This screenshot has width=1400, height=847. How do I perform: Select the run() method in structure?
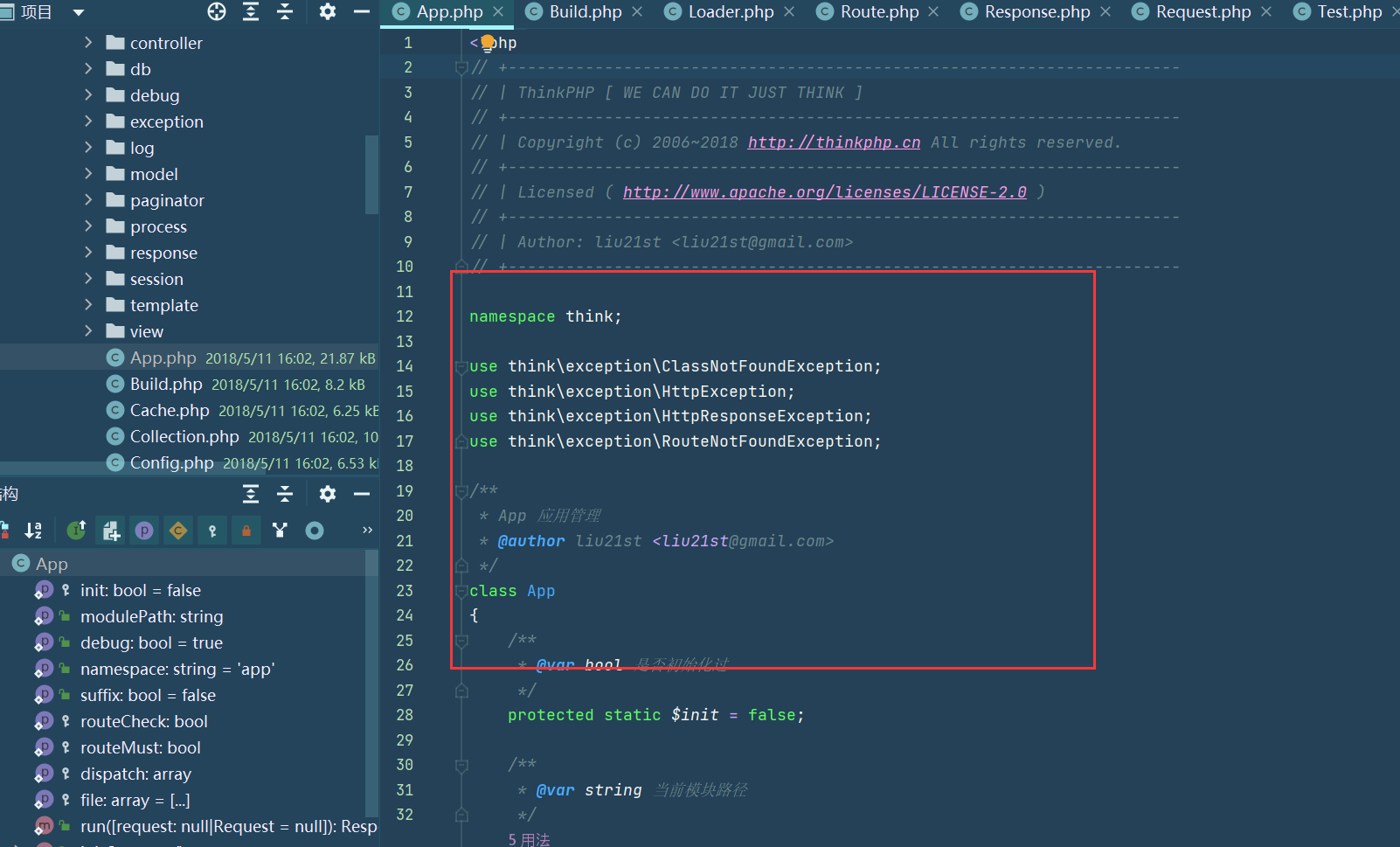pos(228,826)
